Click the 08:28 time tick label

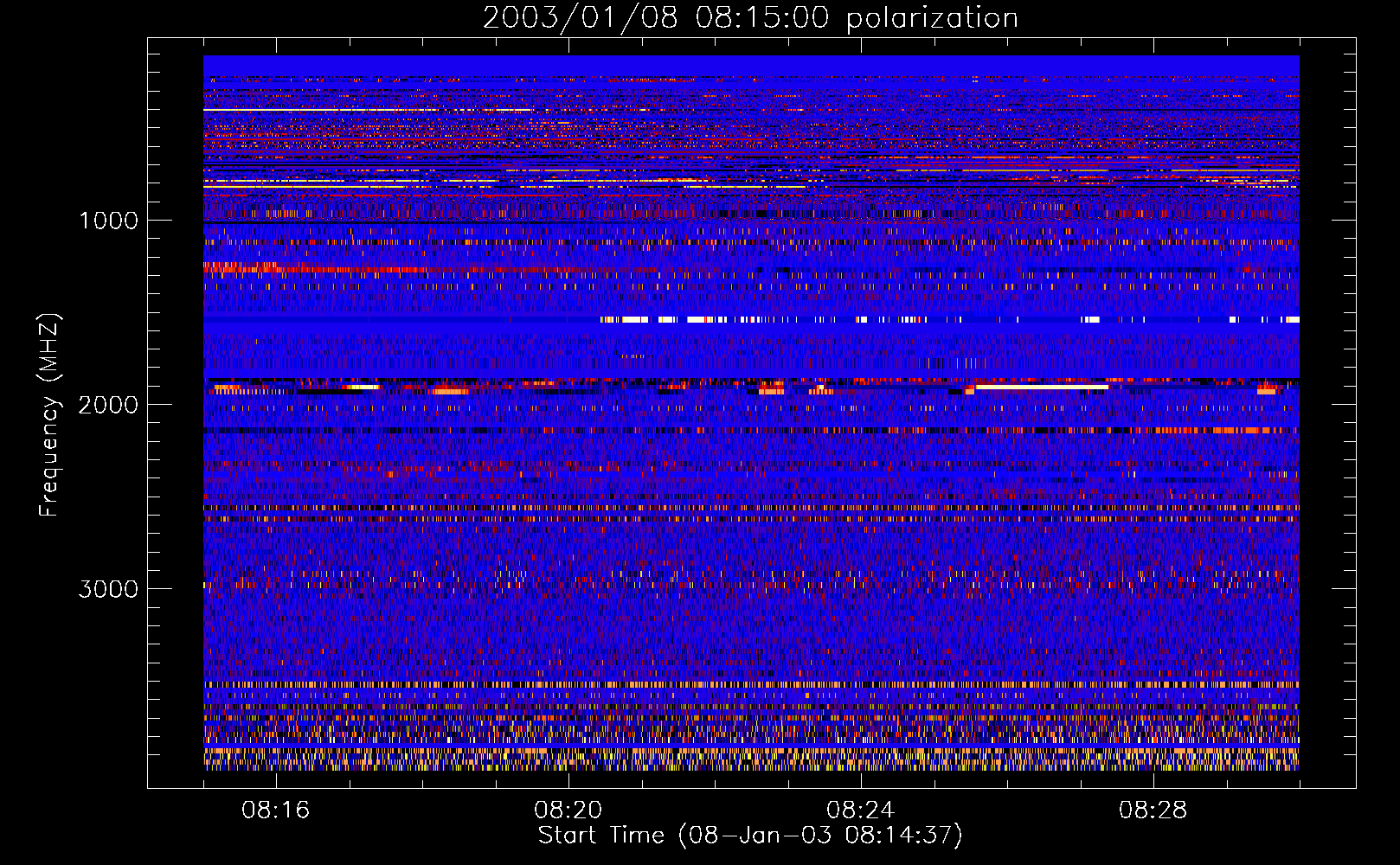click(x=1153, y=811)
